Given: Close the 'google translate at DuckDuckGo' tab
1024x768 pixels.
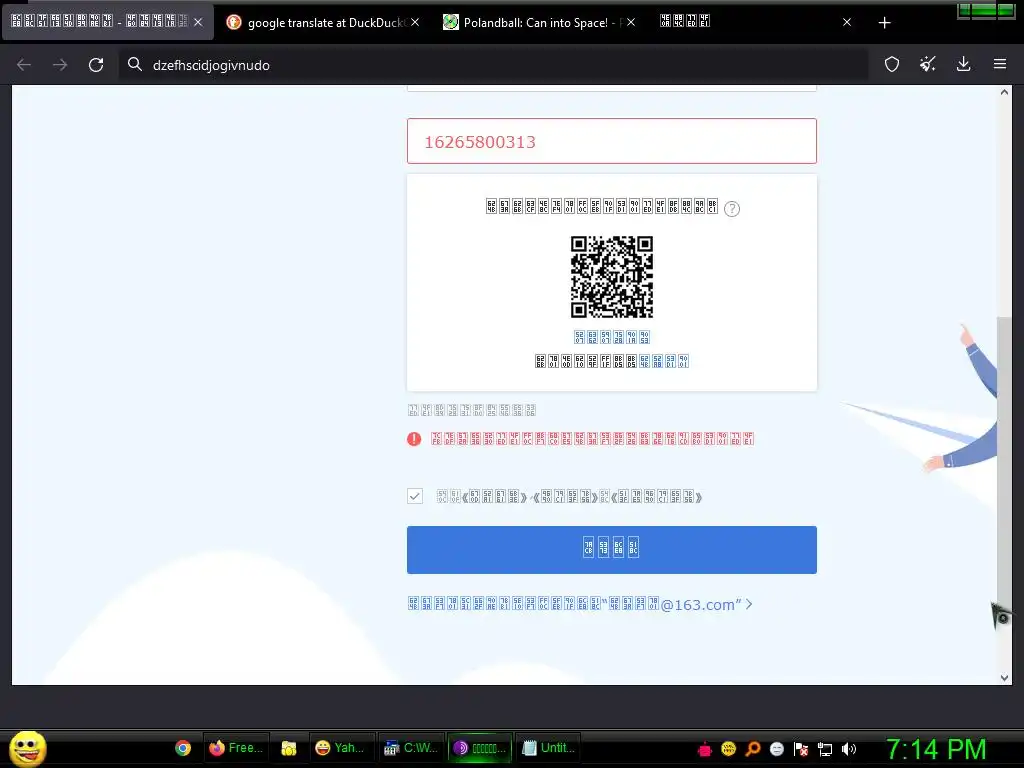Looking at the screenshot, I should pos(415,22).
